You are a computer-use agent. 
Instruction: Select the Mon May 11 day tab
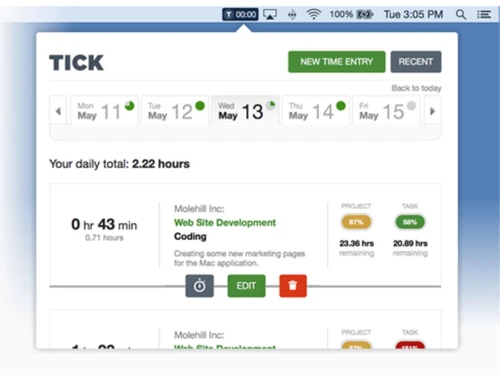(105, 110)
